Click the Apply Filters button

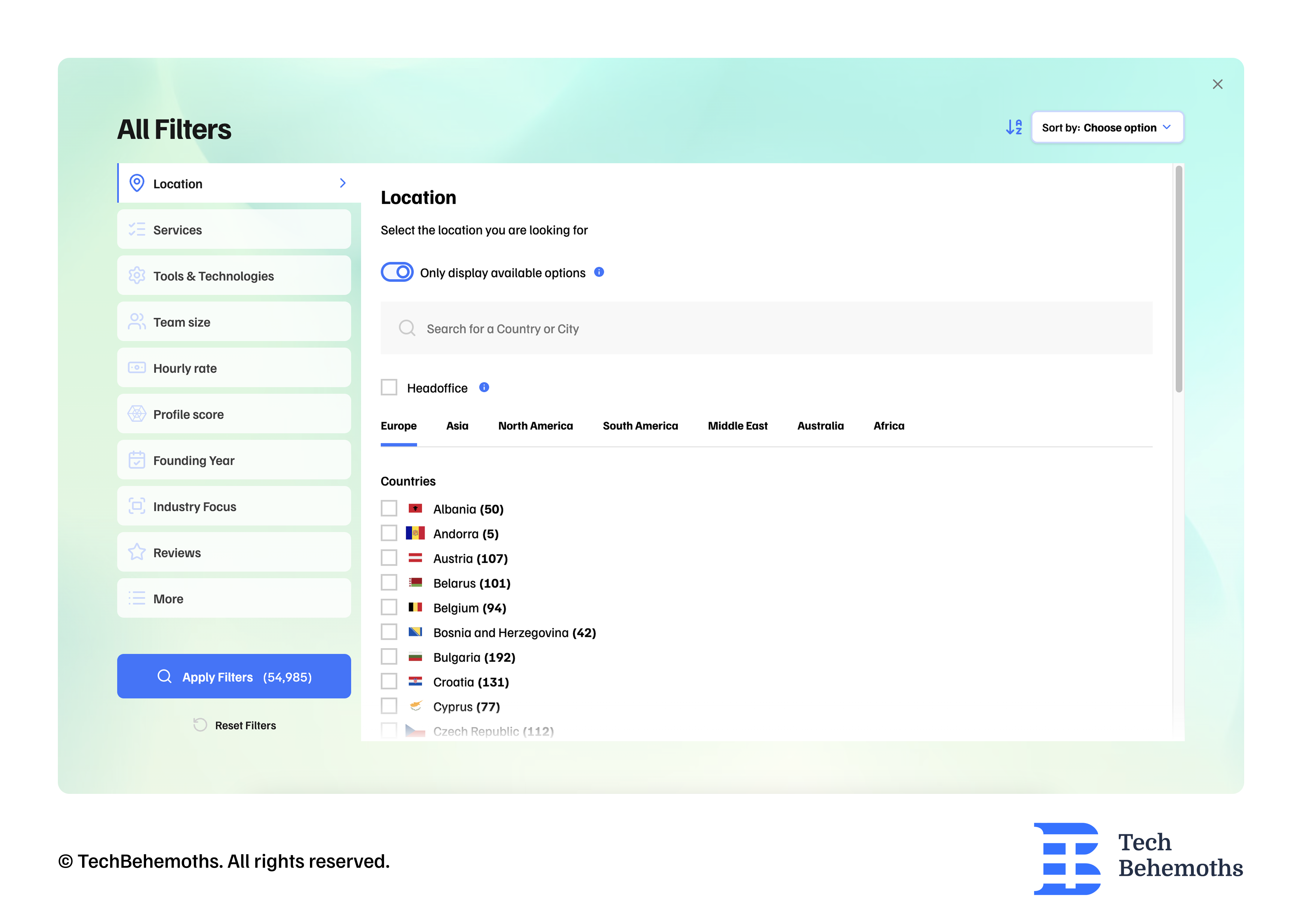[234, 676]
